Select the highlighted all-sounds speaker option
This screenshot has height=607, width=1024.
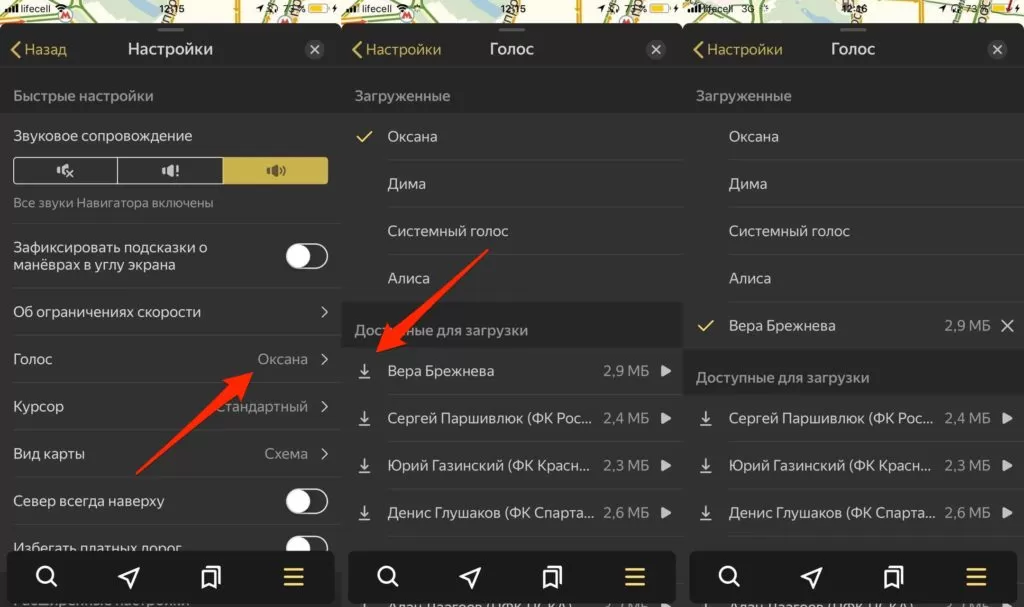tap(275, 171)
